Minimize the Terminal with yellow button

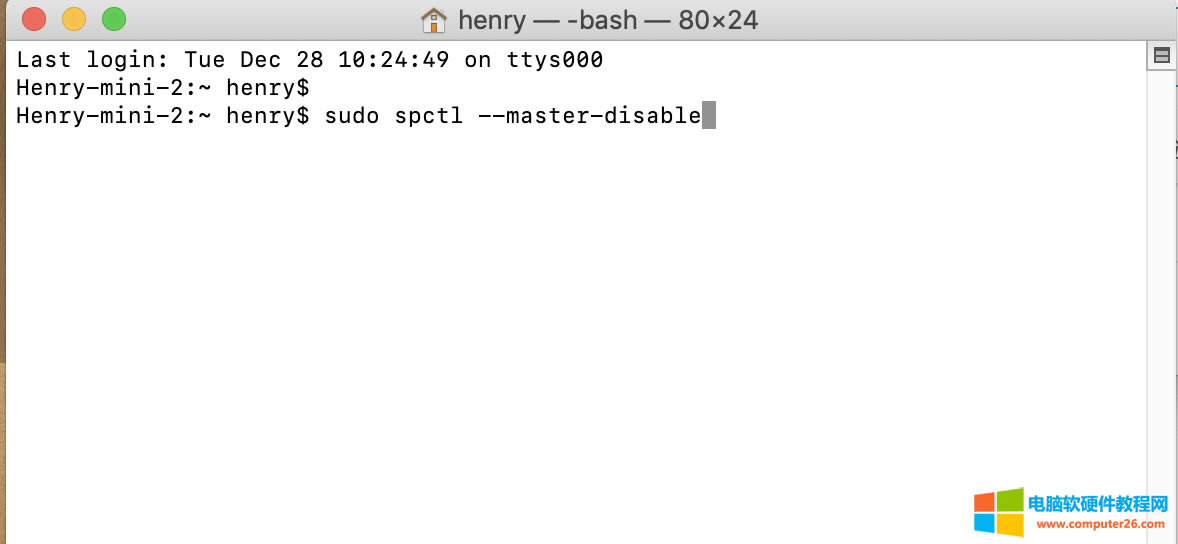click(74, 19)
